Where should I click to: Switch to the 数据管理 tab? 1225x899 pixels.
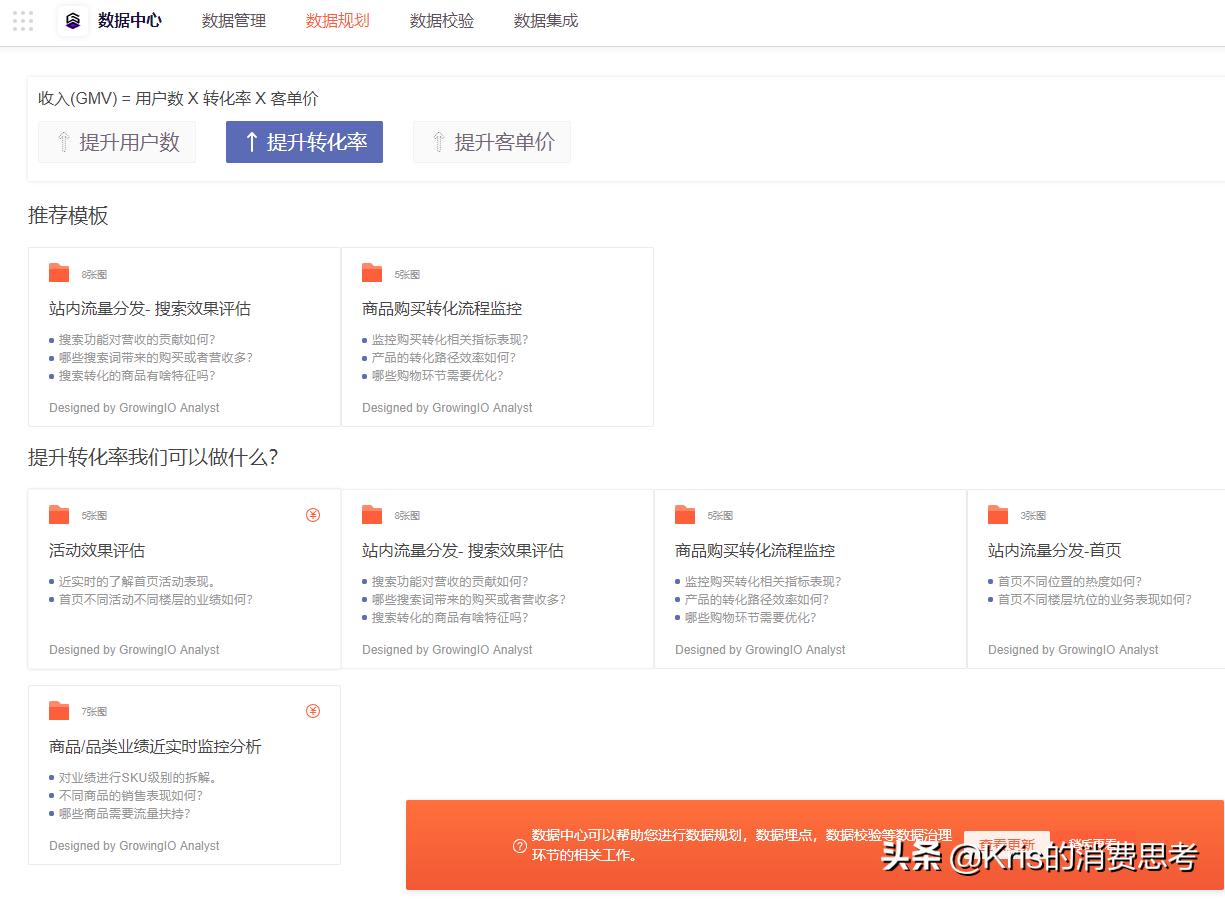(233, 20)
